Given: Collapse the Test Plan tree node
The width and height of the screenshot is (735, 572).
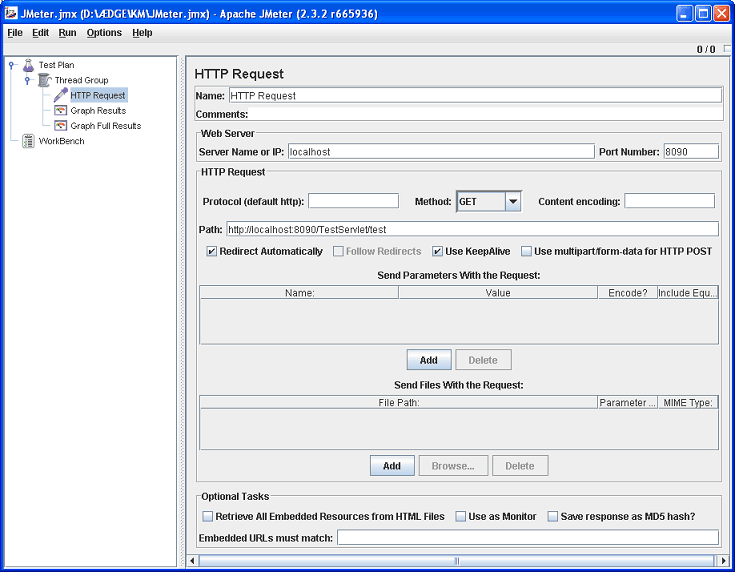Looking at the screenshot, I should pyautogui.click(x=11, y=65).
